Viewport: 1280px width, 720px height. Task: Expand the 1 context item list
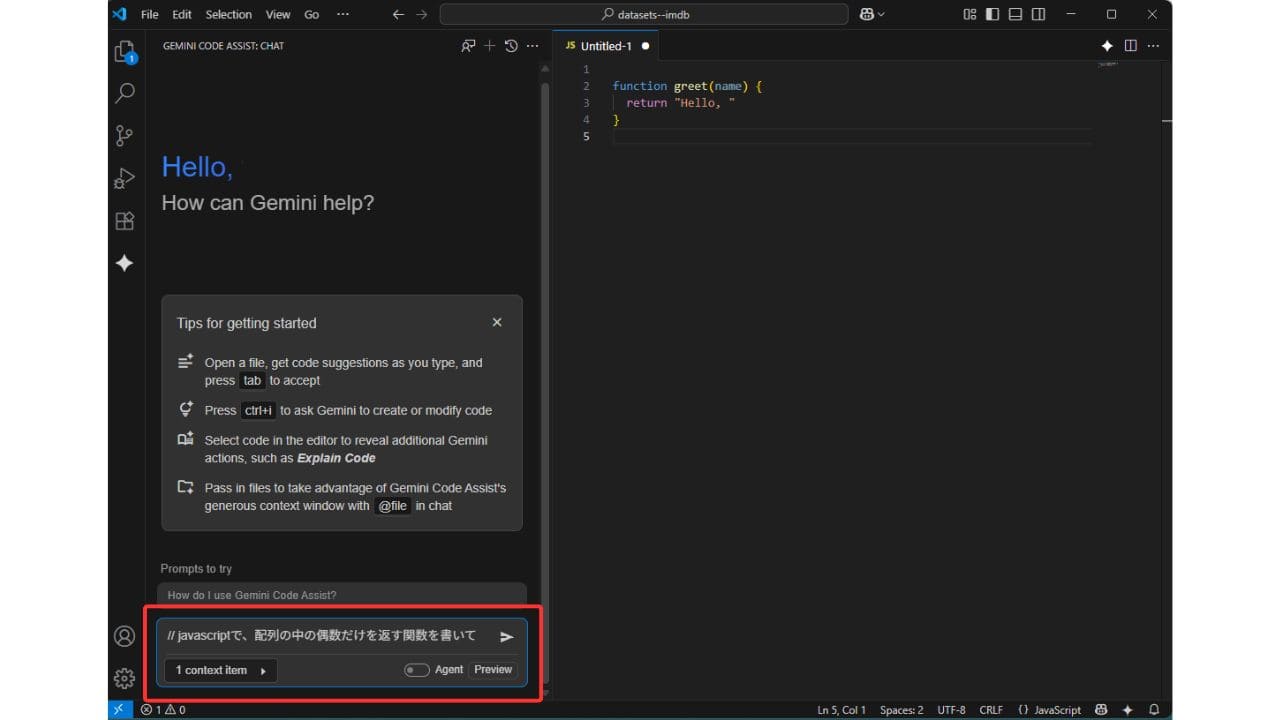point(220,670)
